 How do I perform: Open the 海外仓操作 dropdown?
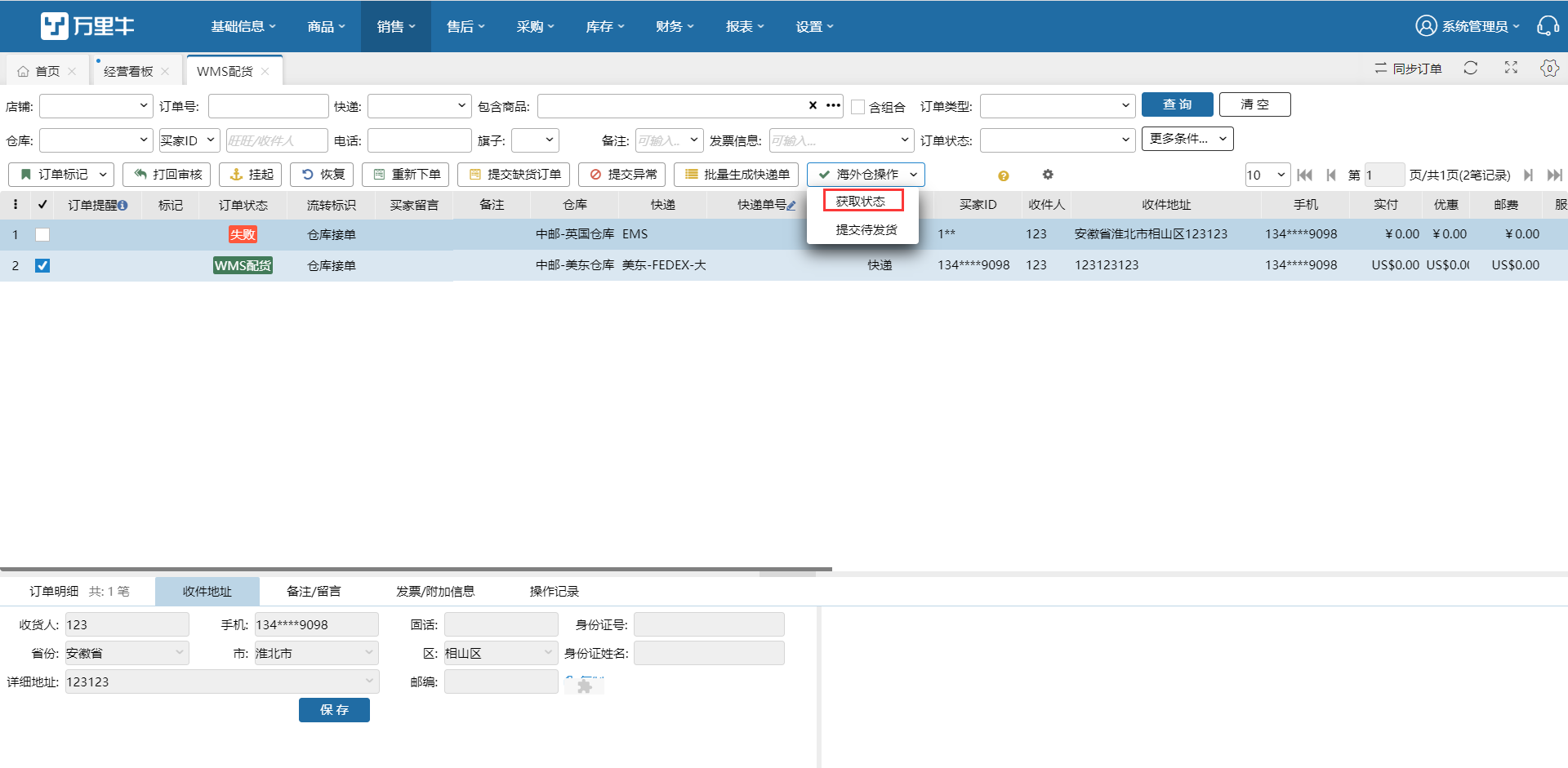click(866, 175)
